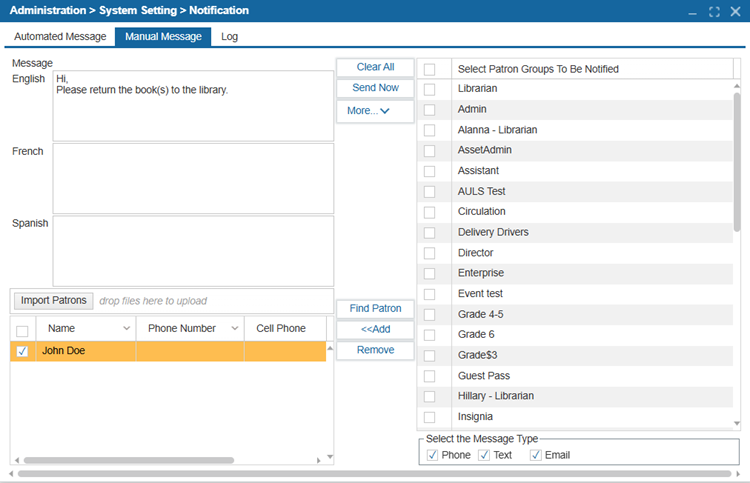
Task: Click Send Now button
Action: pyautogui.click(x=375, y=88)
